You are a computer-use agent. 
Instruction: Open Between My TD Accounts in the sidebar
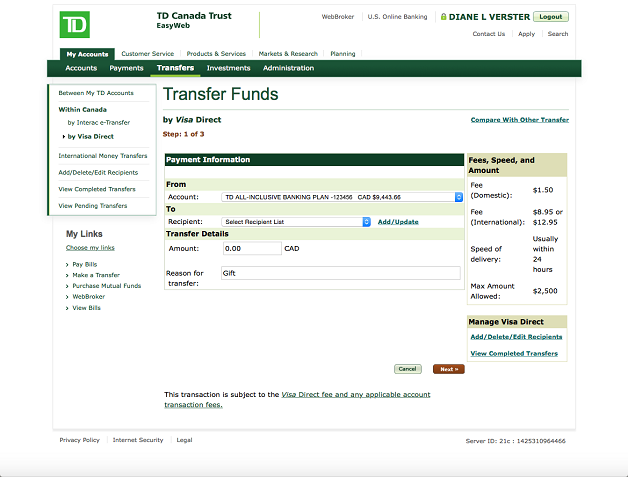pos(96,93)
